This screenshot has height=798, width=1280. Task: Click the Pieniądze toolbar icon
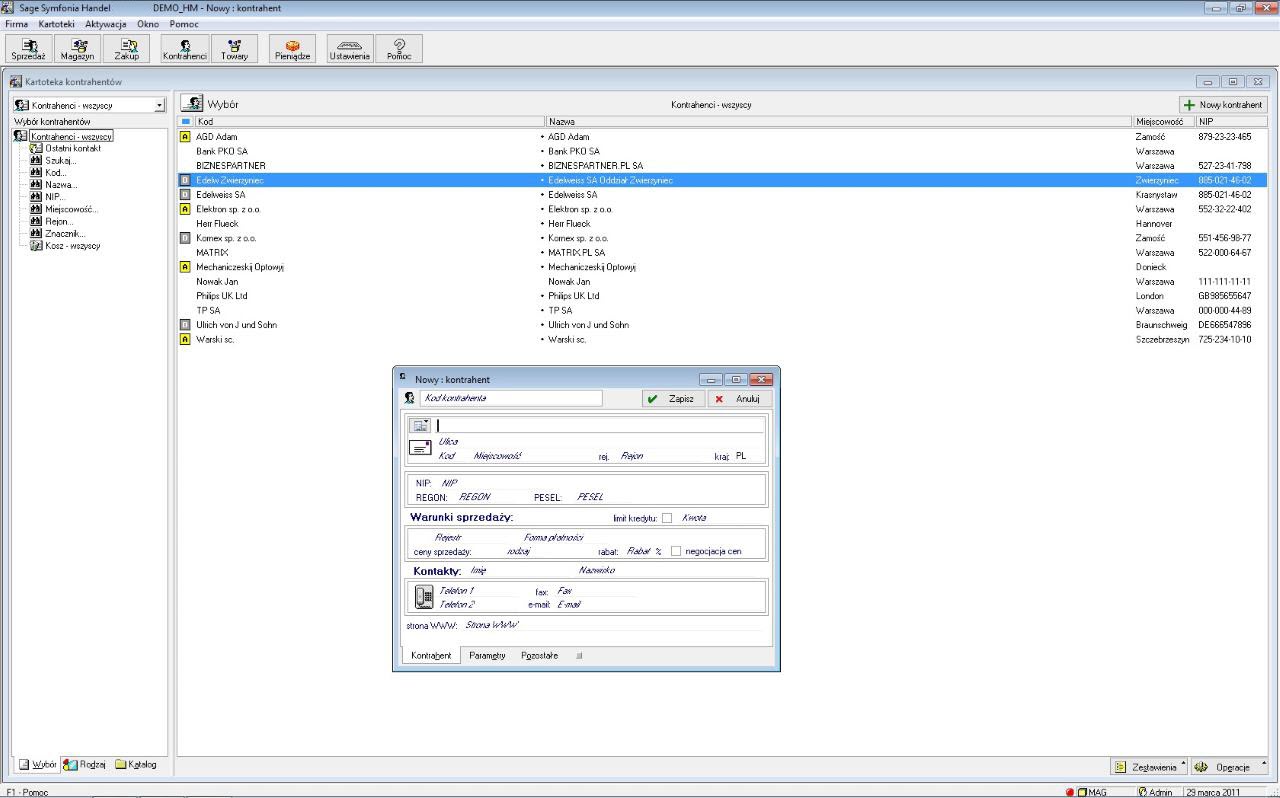coord(291,47)
